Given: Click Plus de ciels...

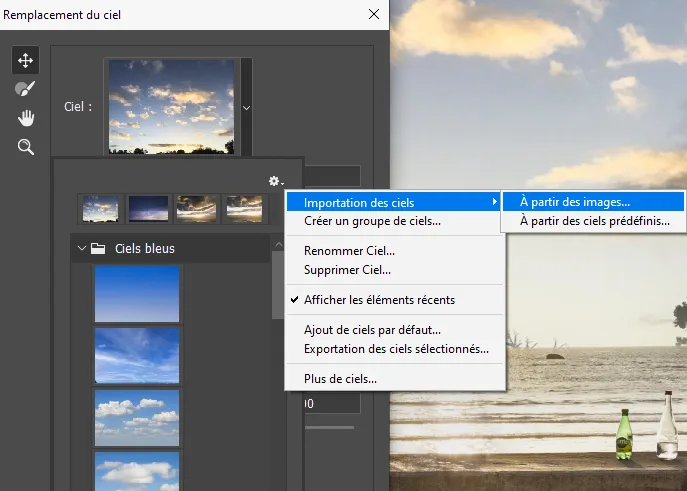Looking at the screenshot, I should pos(340,378).
